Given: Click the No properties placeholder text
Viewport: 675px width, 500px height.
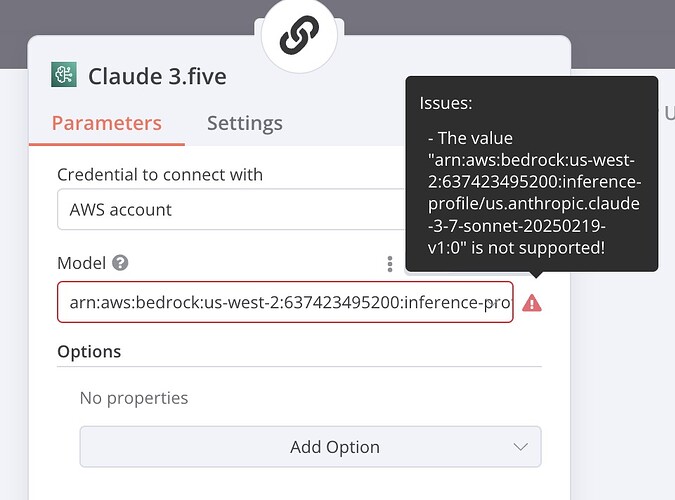Looking at the screenshot, I should (x=134, y=398).
